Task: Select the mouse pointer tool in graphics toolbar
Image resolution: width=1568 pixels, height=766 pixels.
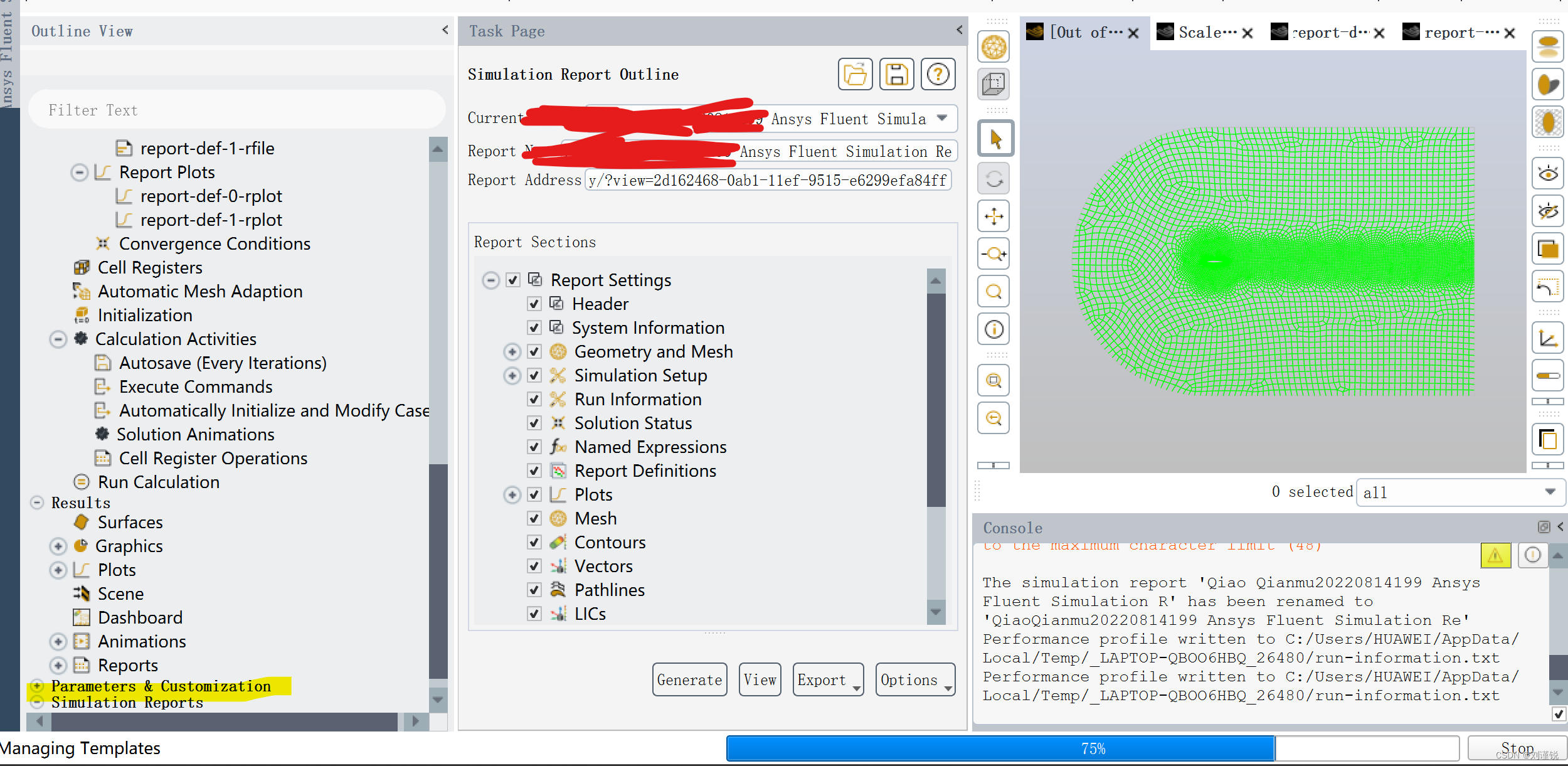Action: pos(995,139)
